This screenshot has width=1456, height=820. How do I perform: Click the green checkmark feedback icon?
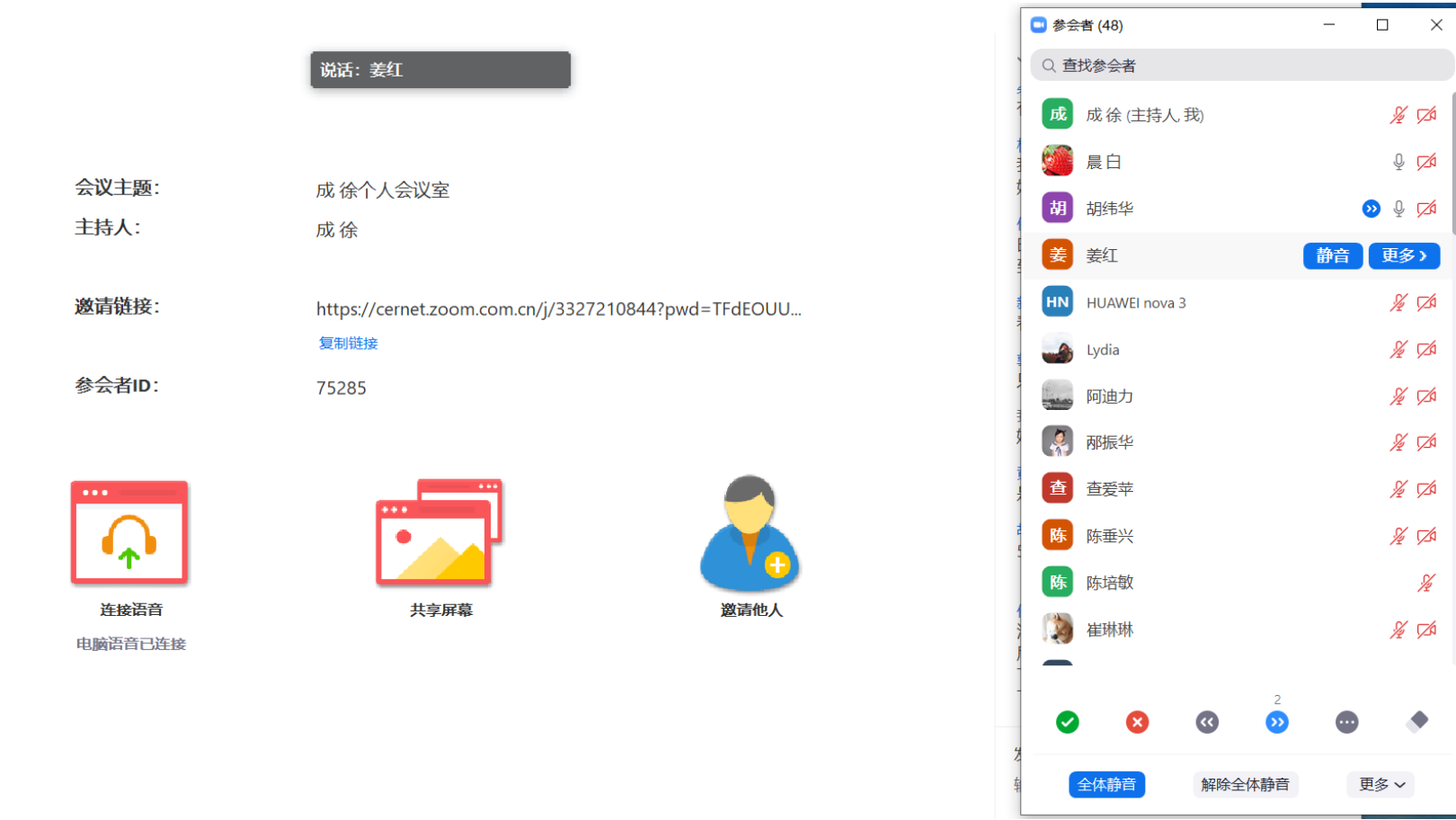[x=1068, y=722]
